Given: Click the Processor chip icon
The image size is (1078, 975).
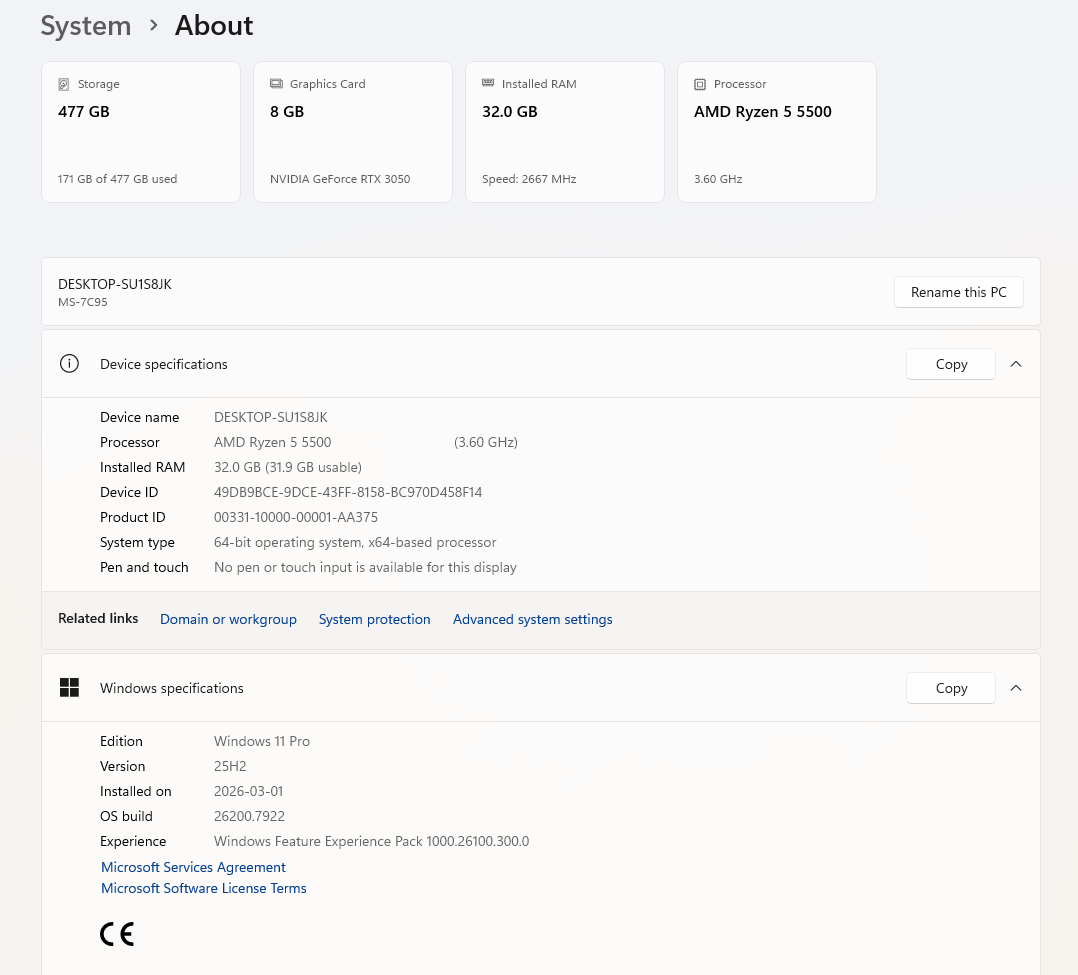Looking at the screenshot, I should (700, 84).
